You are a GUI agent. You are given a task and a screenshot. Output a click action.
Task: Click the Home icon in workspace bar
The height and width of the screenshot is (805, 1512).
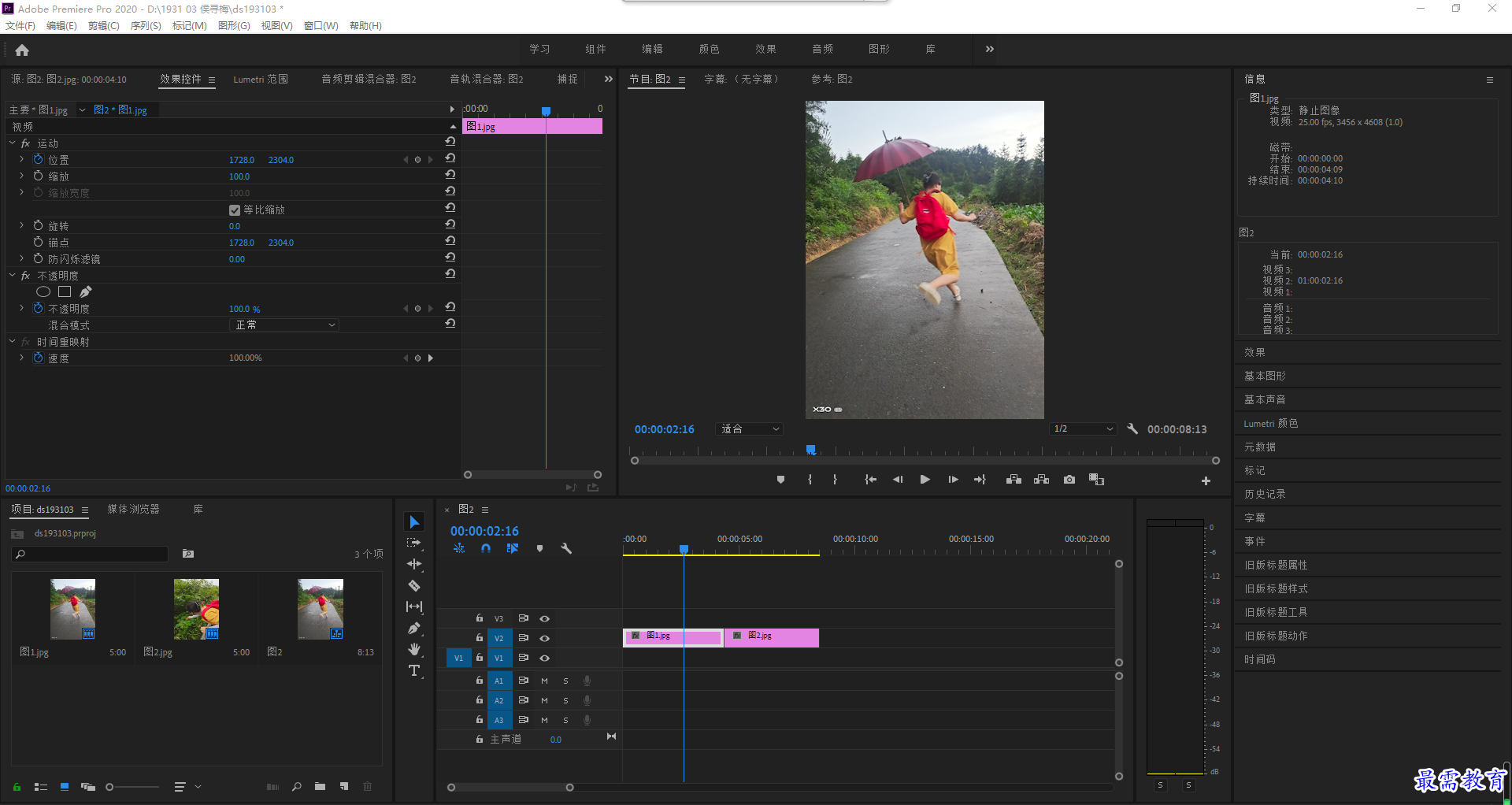tap(22, 50)
